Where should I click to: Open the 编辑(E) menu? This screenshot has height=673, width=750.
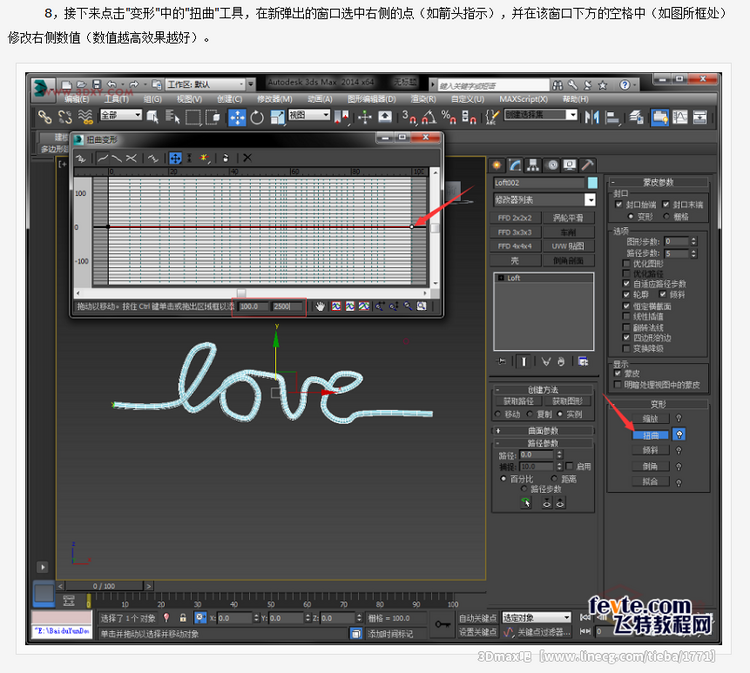pos(77,99)
